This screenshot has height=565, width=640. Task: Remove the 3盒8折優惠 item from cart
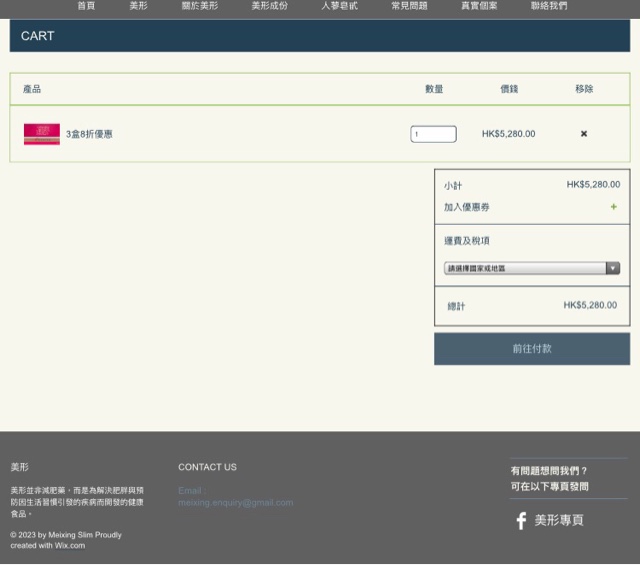pos(584,134)
